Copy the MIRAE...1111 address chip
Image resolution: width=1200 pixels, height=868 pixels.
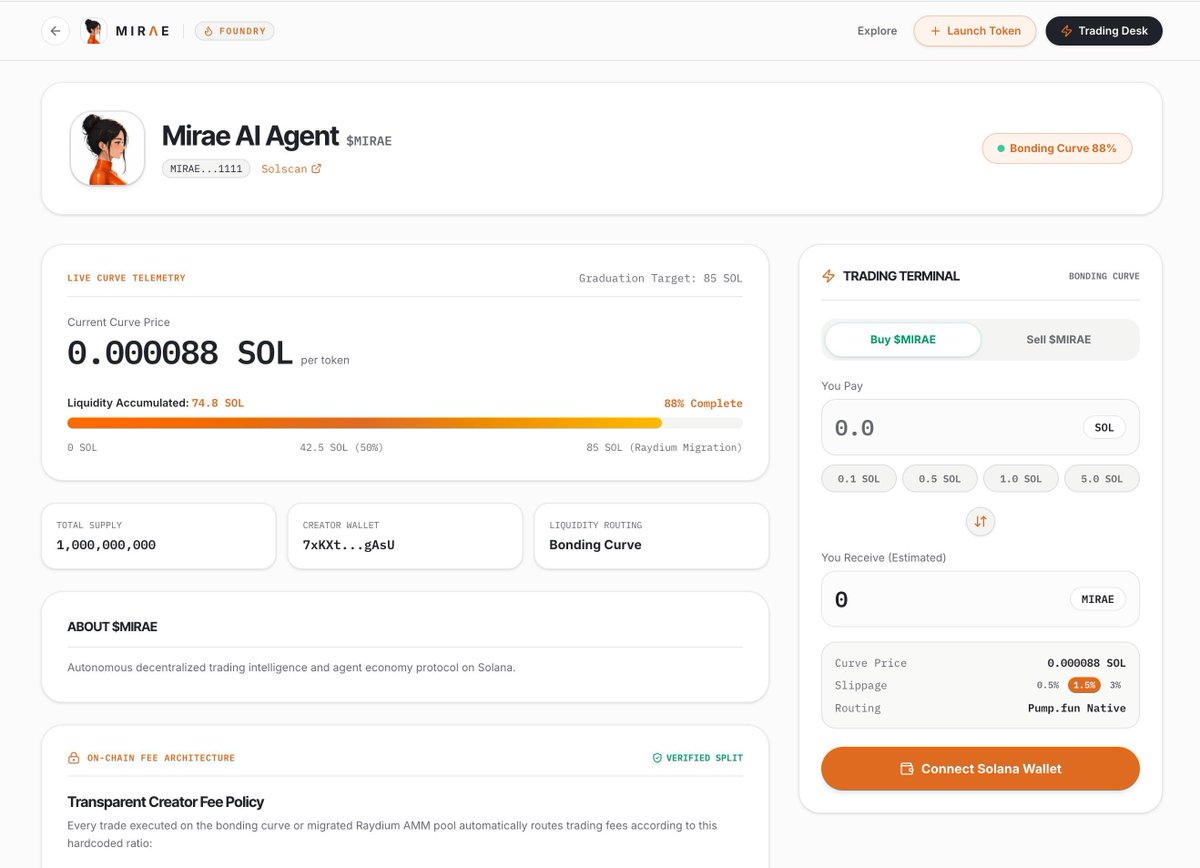[x=206, y=169]
